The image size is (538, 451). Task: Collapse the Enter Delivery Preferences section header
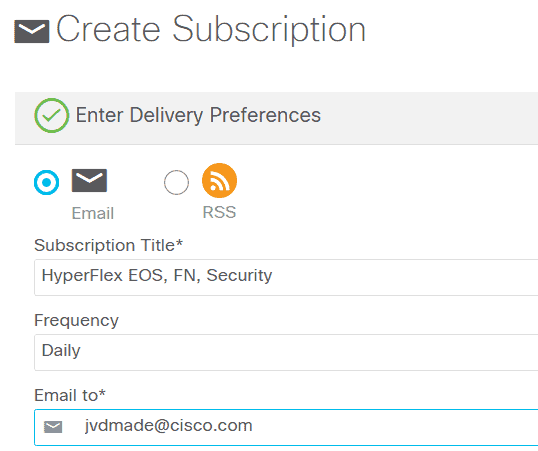277,118
